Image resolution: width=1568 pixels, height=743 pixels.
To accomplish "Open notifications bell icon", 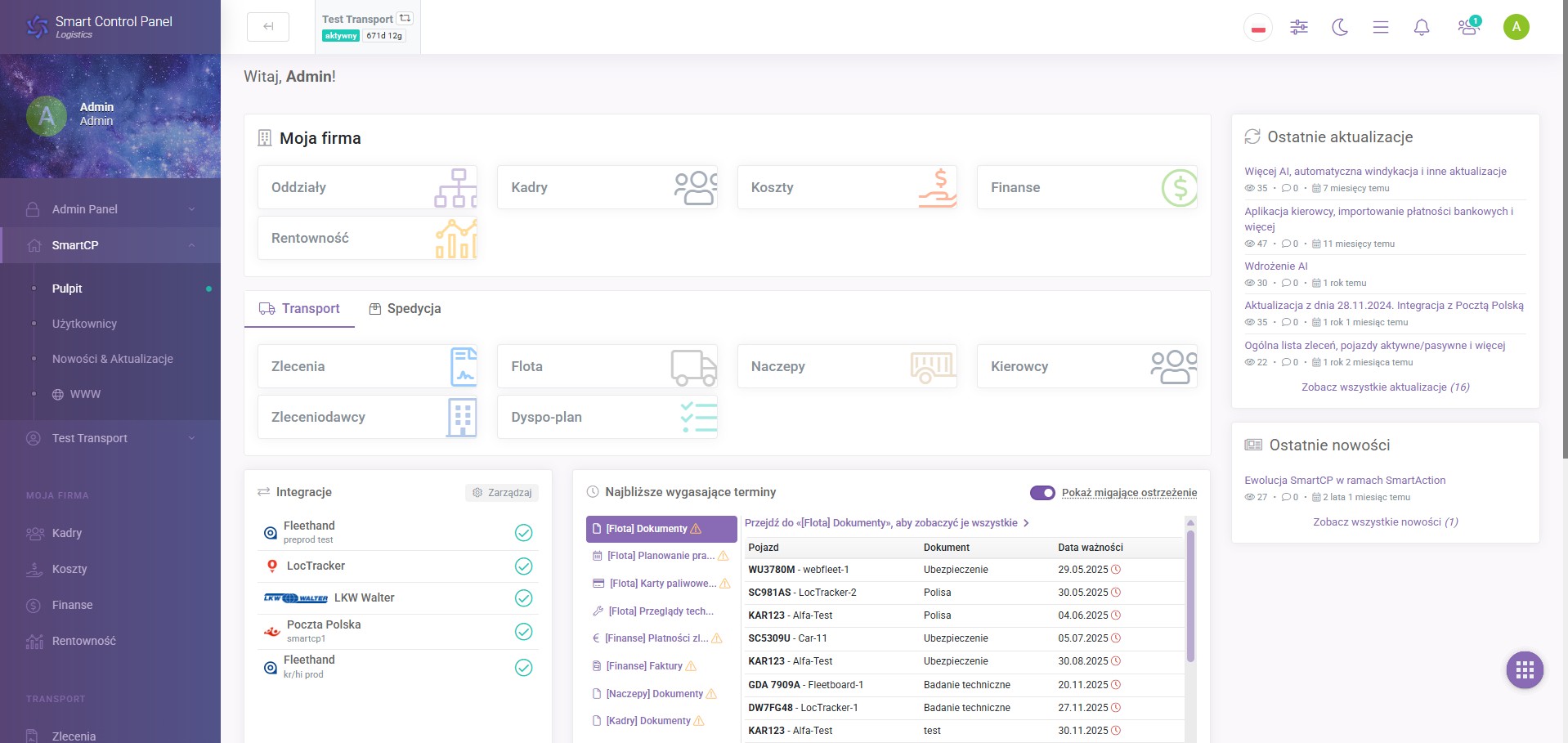I will pyautogui.click(x=1422, y=27).
